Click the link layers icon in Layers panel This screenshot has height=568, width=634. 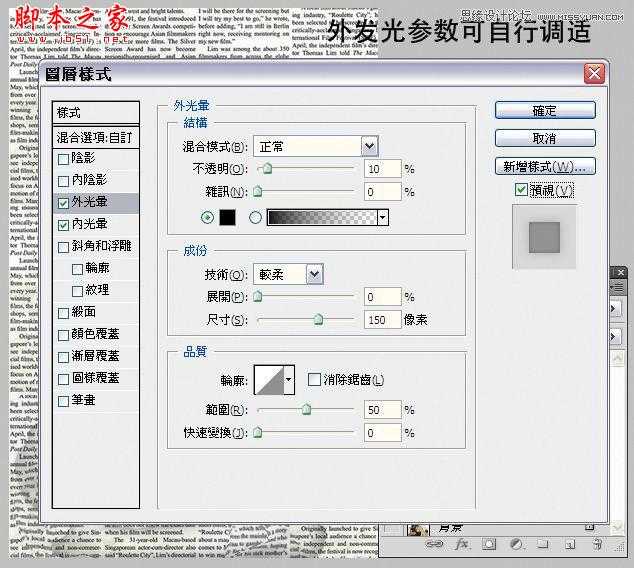click(x=434, y=544)
